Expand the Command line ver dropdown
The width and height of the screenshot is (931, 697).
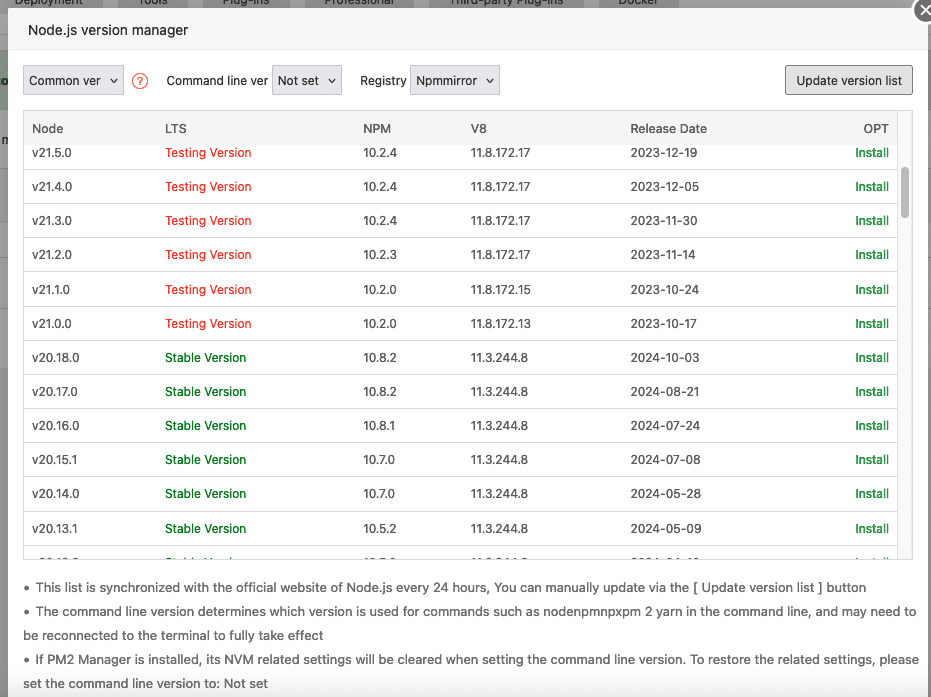pyautogui.click(x=307, y=81)
